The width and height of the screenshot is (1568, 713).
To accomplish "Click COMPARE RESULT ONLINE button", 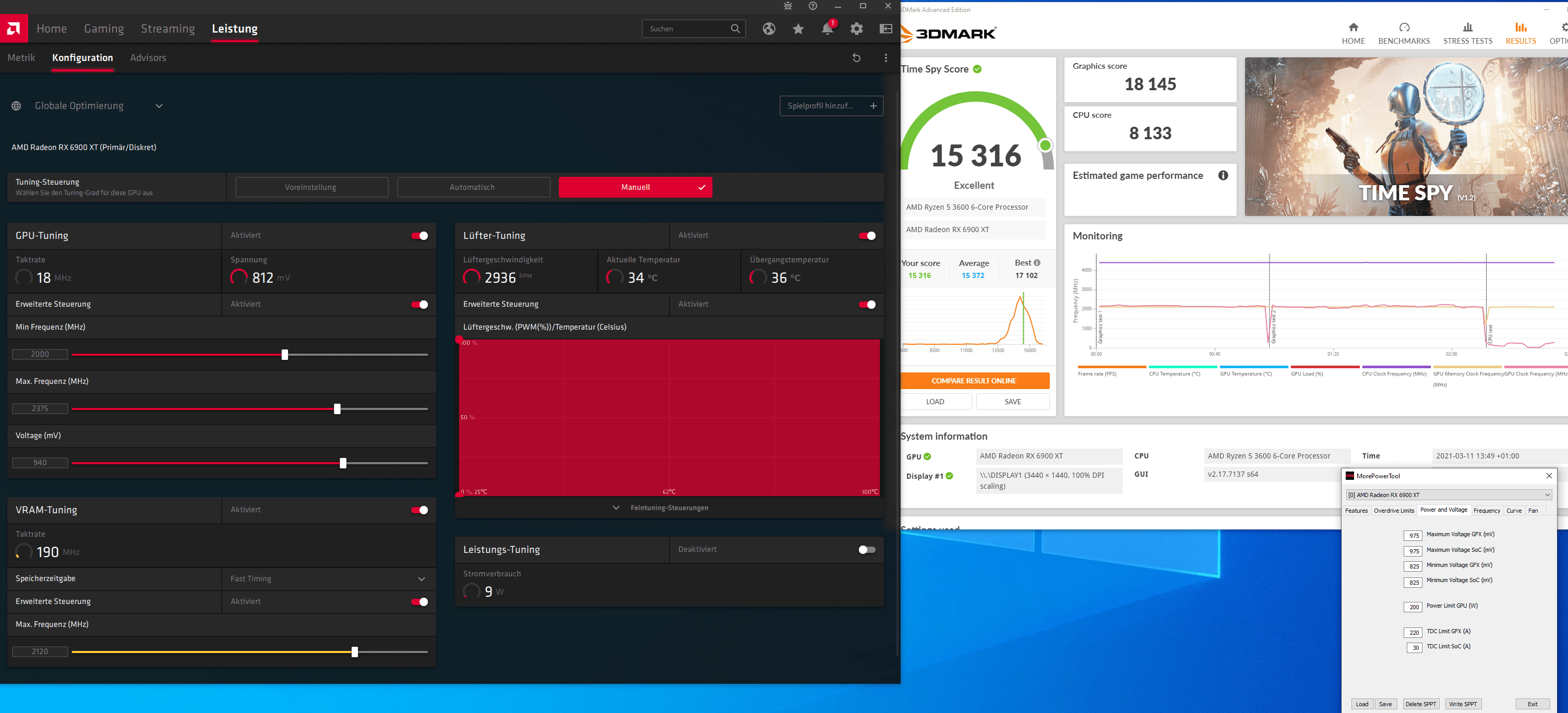I will [974, 381].
